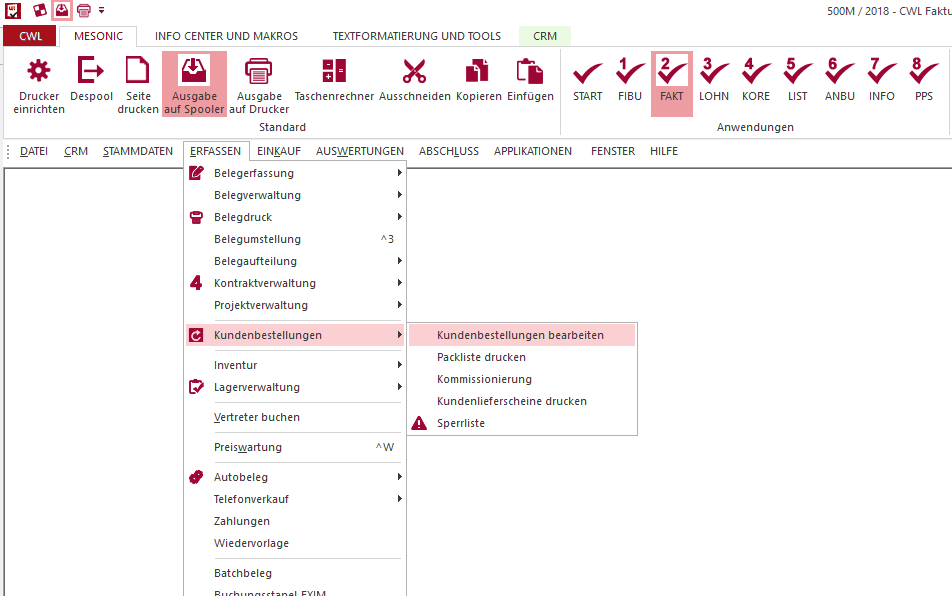Expand Lagerverwaltung submenu arrow
This screenshot has height=596, width=952.
pyautogui.click(x=399, y=387)
